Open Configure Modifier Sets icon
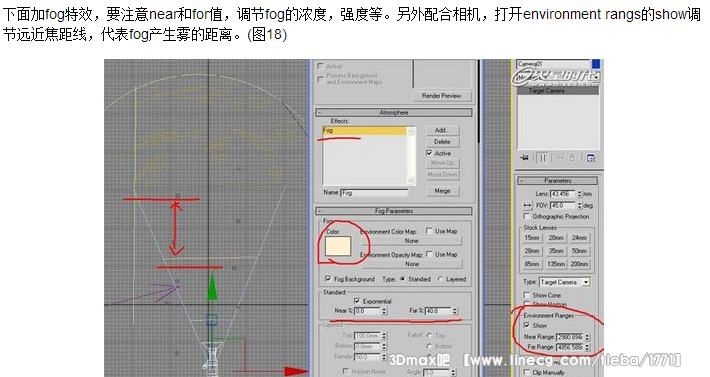The image size is (710, 377). pyautogui.click(x=590, y=158)
